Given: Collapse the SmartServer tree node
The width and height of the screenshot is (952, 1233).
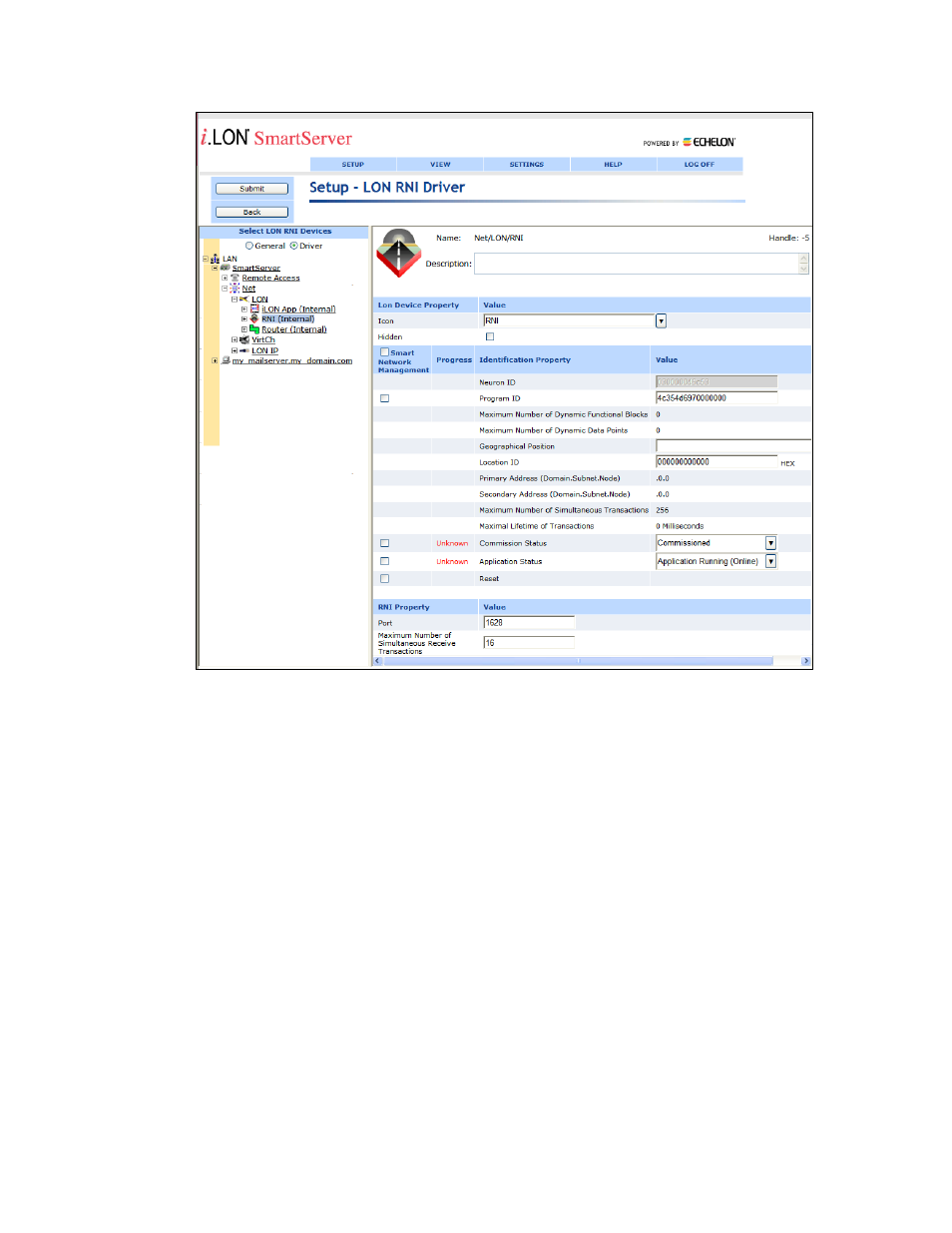Looking at the screenshot, I should tap(215, 268).
